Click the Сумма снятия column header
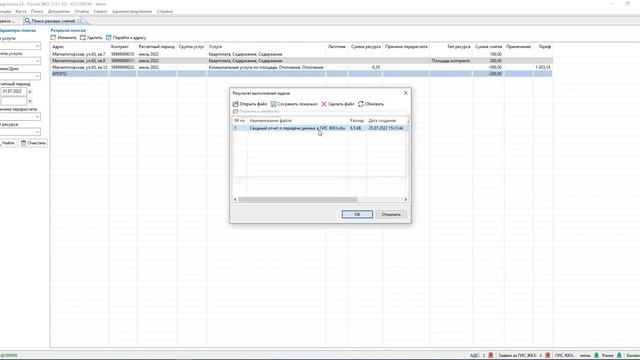The width and height of the screenshot is (640, 360). (488, 47)
